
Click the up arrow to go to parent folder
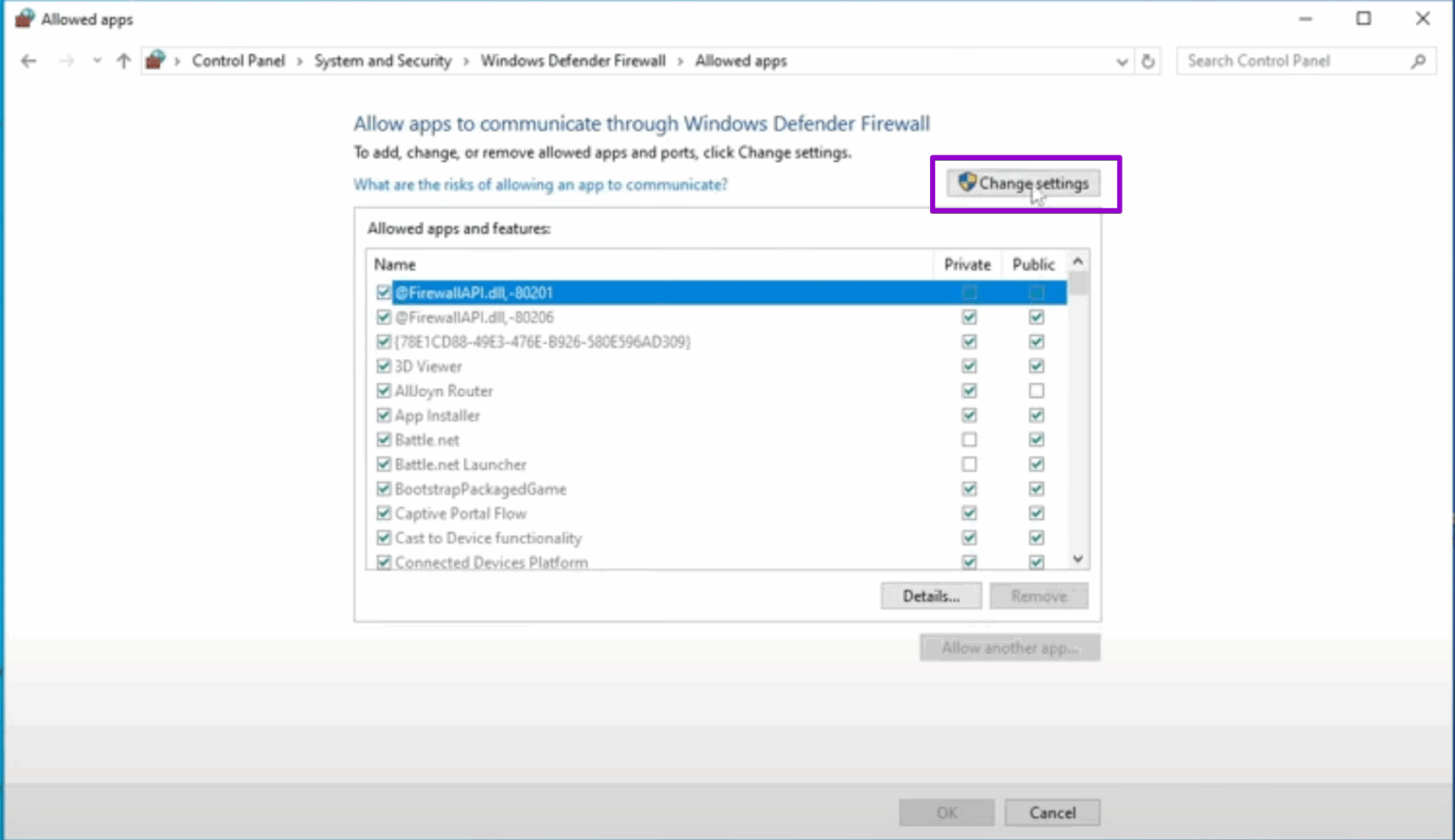[122, 60]
